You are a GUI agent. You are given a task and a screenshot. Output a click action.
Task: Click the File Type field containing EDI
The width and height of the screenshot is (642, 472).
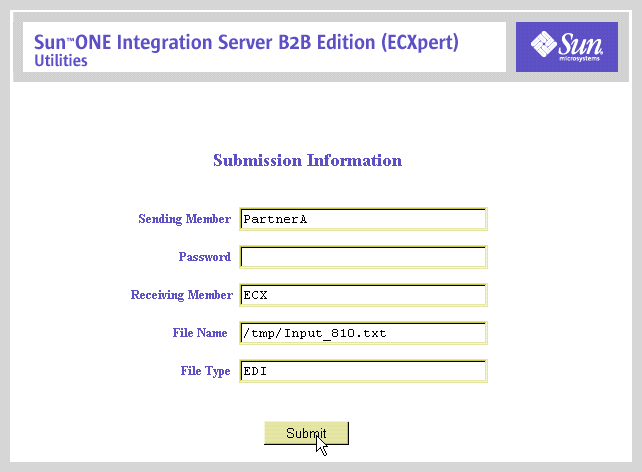coord(364,371)
